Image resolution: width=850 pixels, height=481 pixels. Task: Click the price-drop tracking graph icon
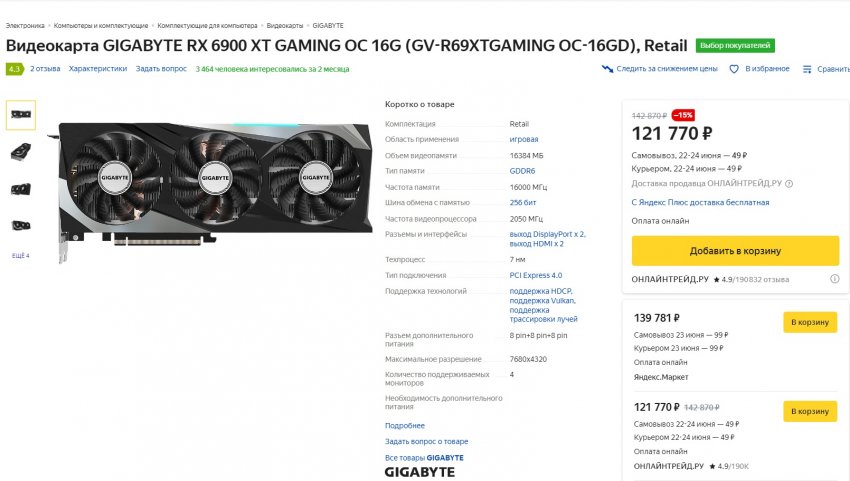pyautogui.click(x=607, y=69)
